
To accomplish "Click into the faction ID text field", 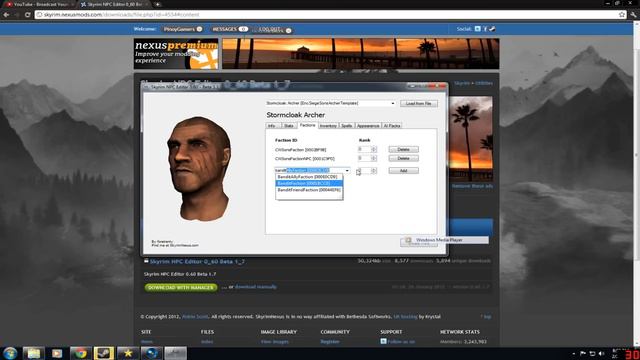I will pos(309,171).
